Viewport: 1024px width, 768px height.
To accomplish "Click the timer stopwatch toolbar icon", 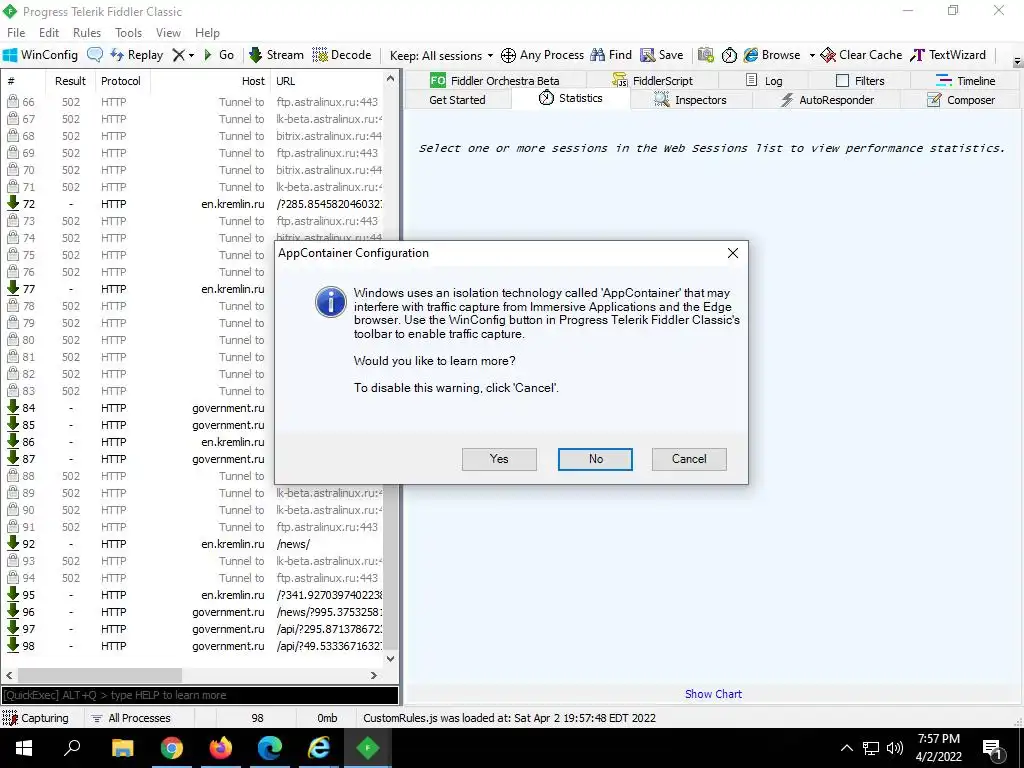I will (x=729, y=55).
